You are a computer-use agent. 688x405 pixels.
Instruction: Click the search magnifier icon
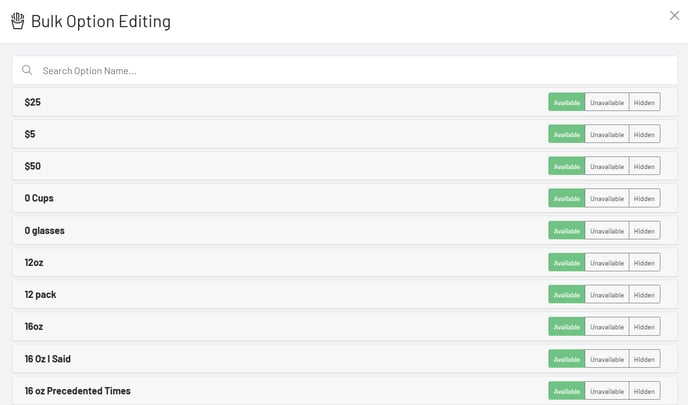click(x=27, y=70)
